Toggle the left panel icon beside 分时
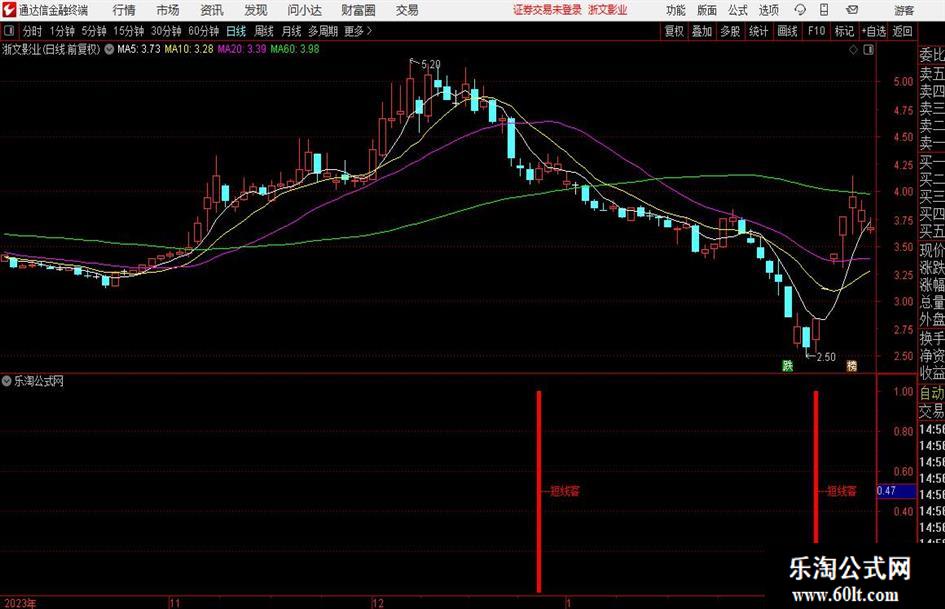This screenshot has width=945, height=609. (9, 31)
